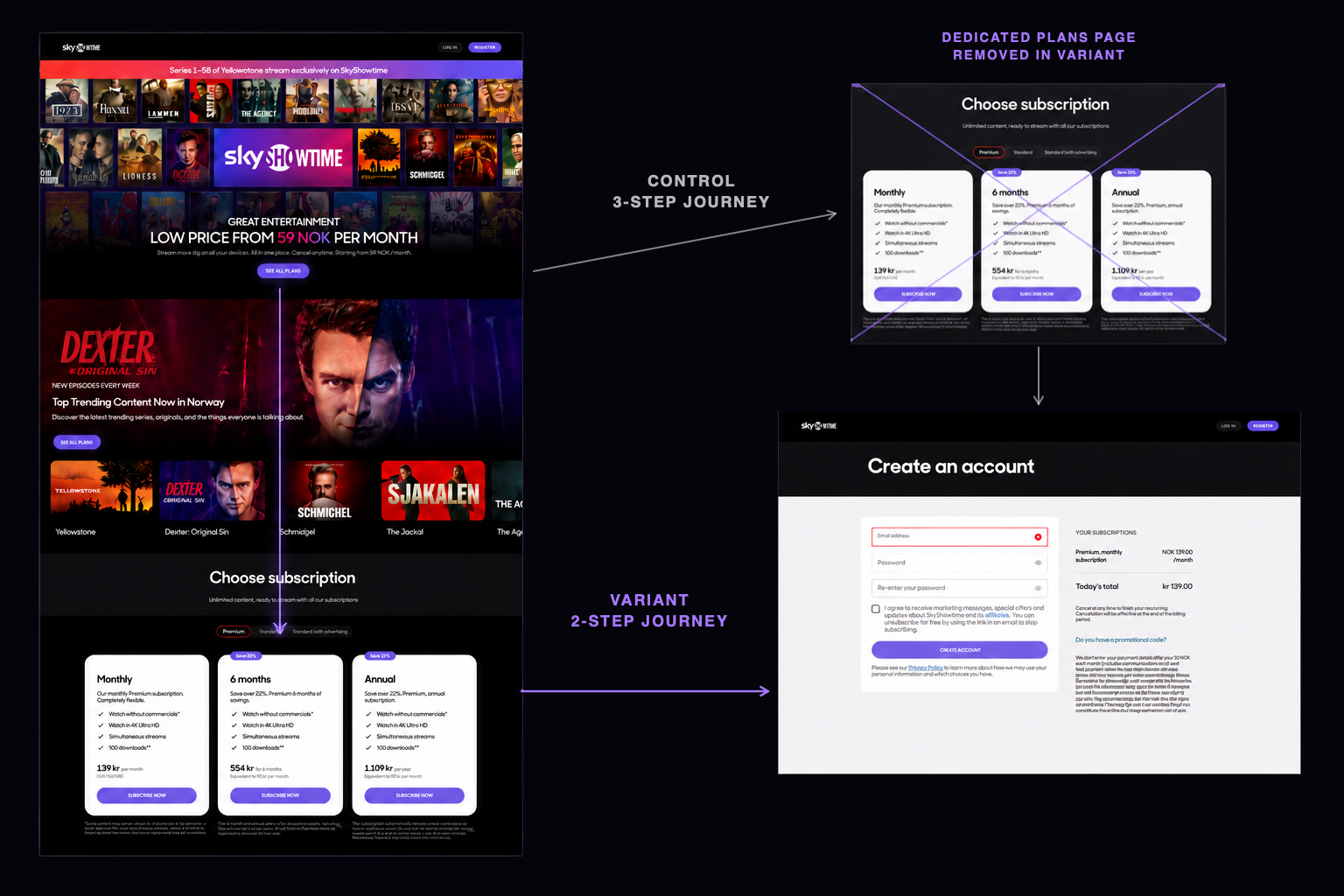Click REGISTER on Create an account page
Image resolution: width=1344 pixels, height=896 pixels.
[x=1263, y=426]
